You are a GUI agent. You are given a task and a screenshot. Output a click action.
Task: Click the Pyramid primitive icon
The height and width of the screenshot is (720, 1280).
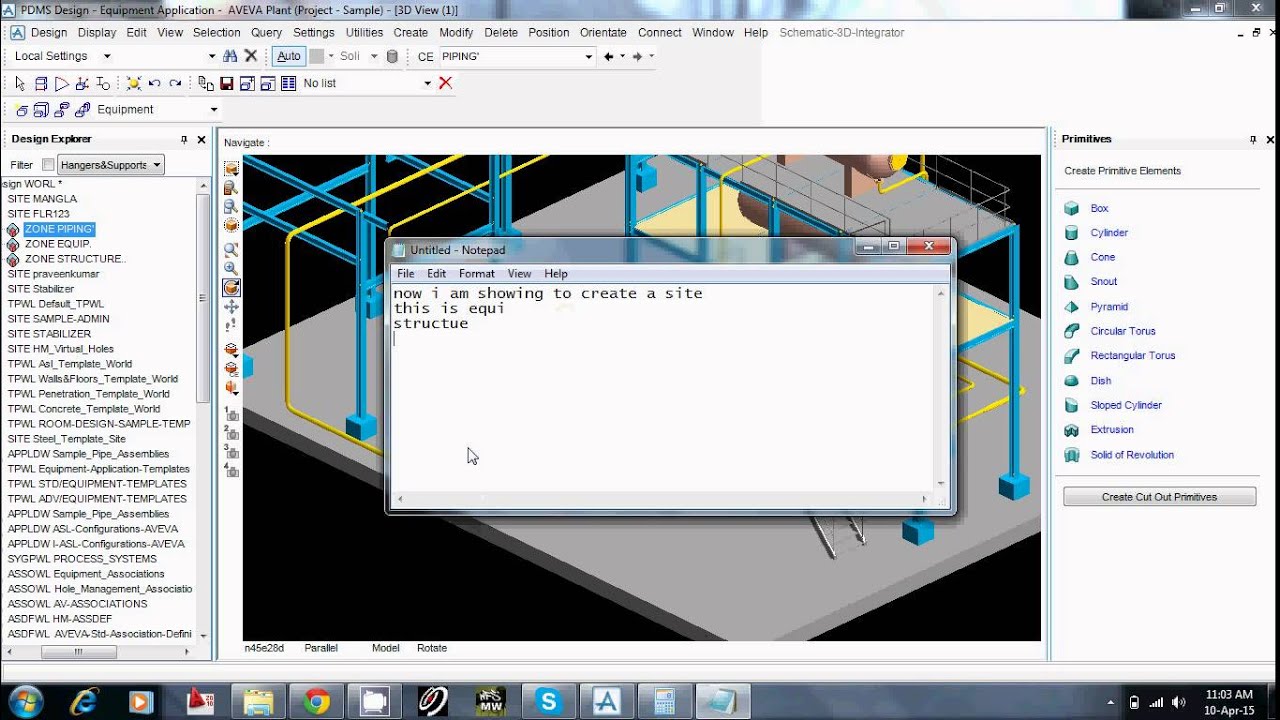(1072, 307)
